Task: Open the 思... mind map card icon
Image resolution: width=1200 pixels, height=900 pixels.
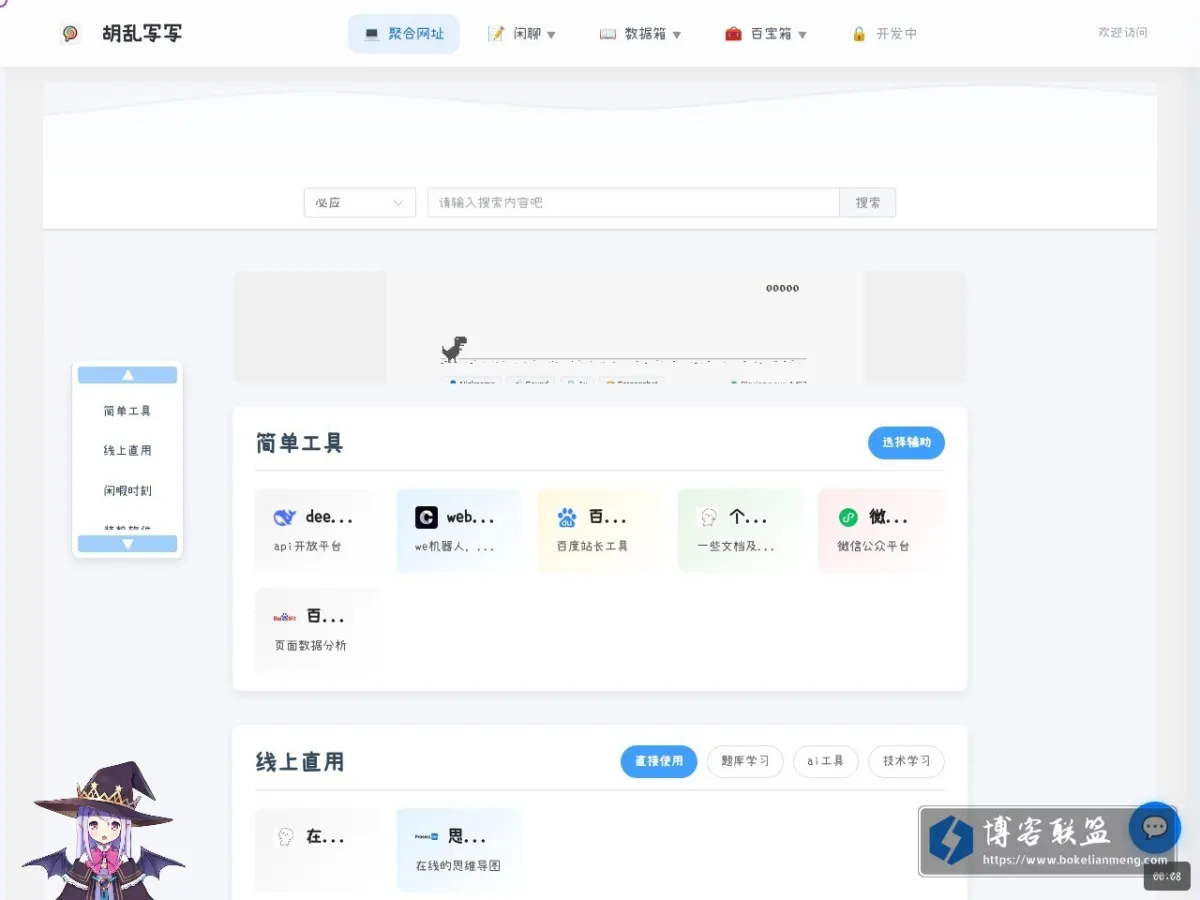Action: point(426,836)
